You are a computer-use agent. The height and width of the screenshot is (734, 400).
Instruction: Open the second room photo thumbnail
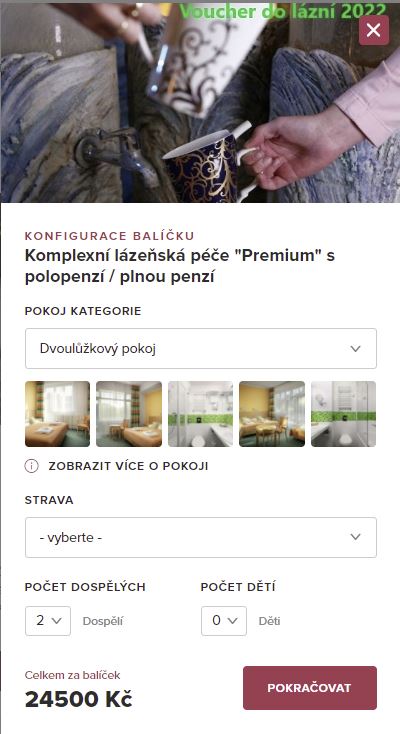pyautogui.click(x=129, y=414)
